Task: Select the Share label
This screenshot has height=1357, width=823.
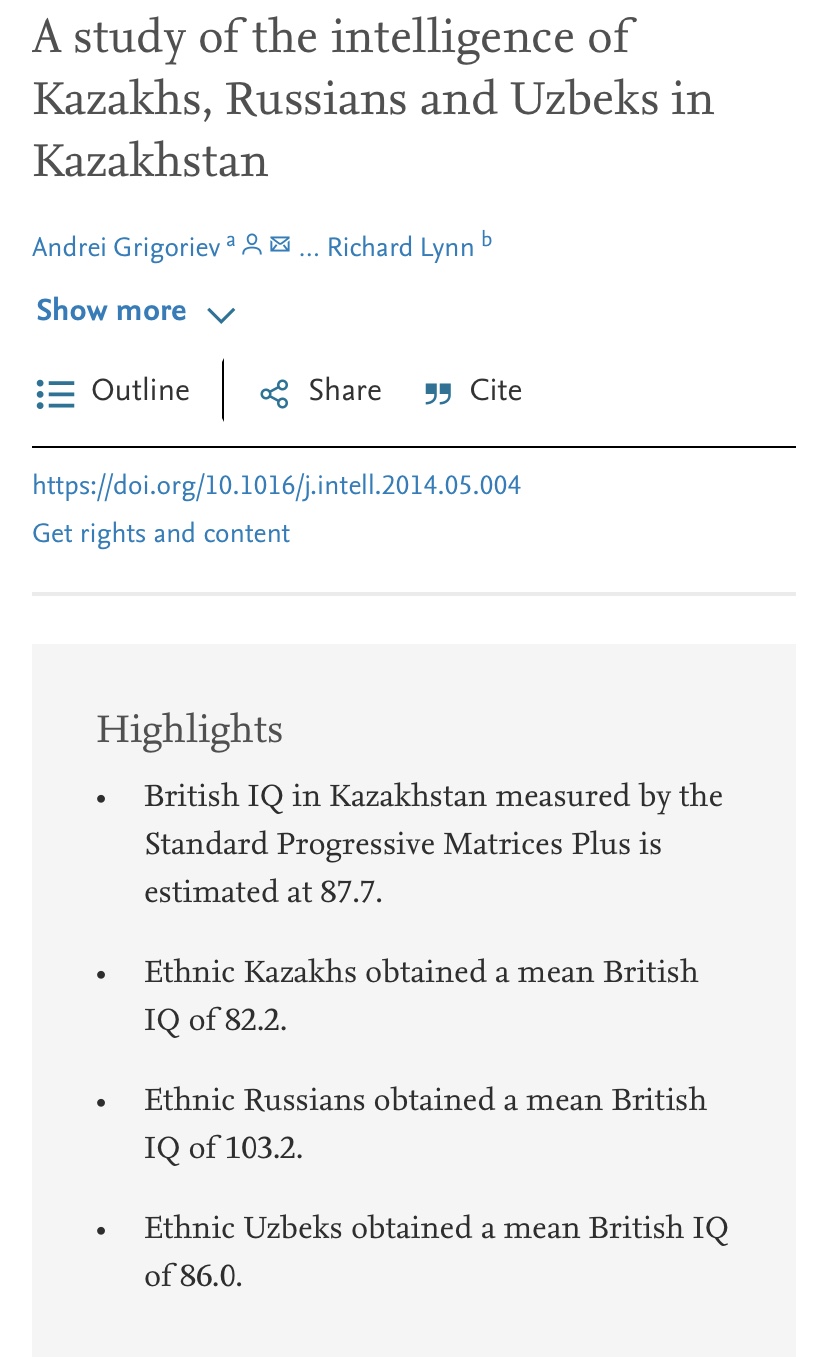Action: 345,390
